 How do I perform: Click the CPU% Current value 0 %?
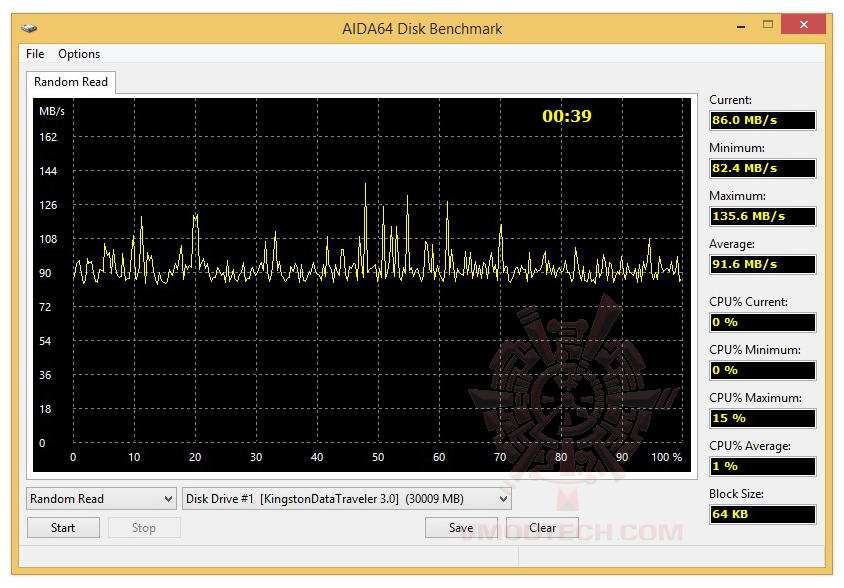click(762, 322)
